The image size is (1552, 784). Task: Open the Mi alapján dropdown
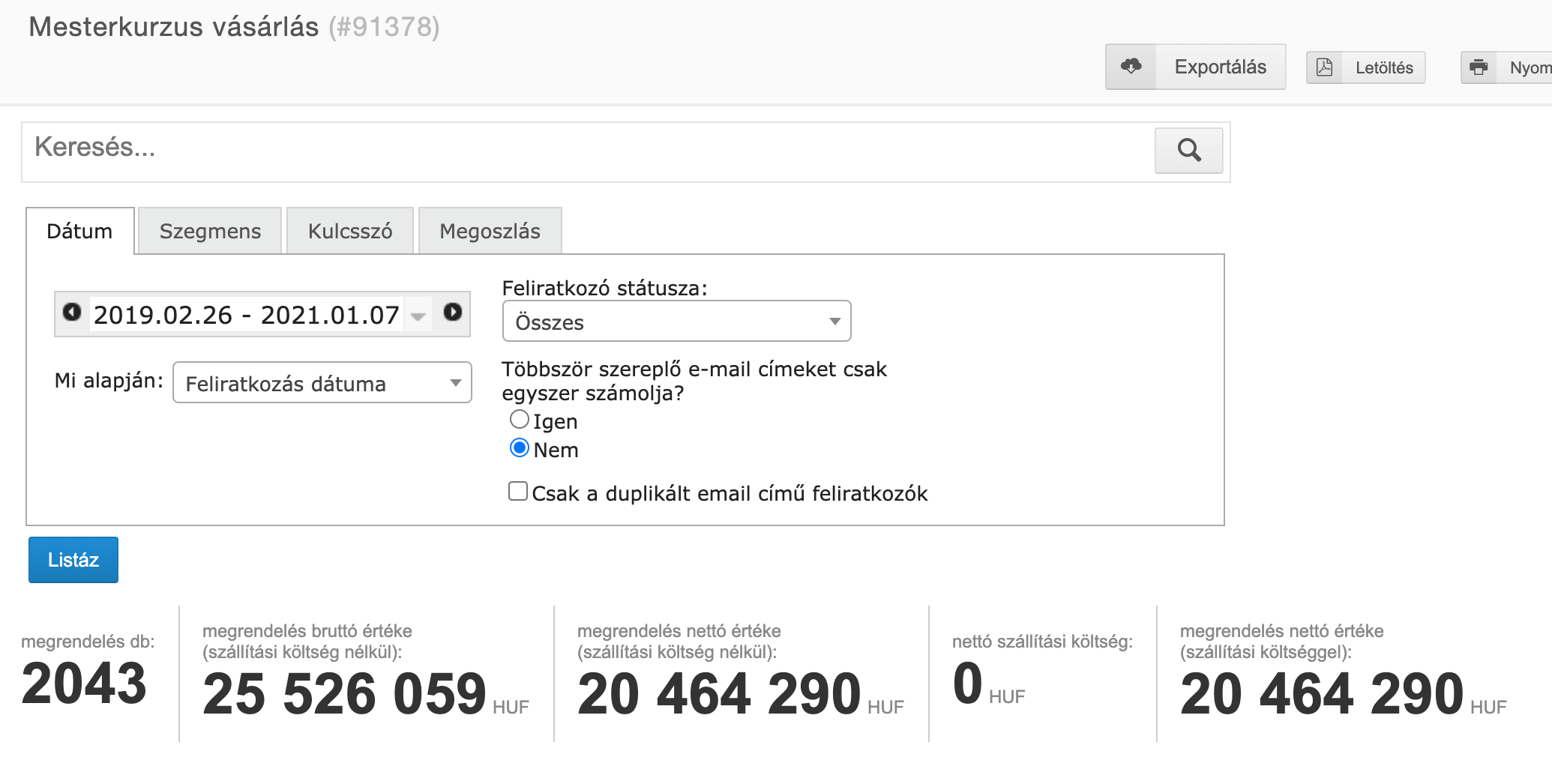tap(322, 383)
